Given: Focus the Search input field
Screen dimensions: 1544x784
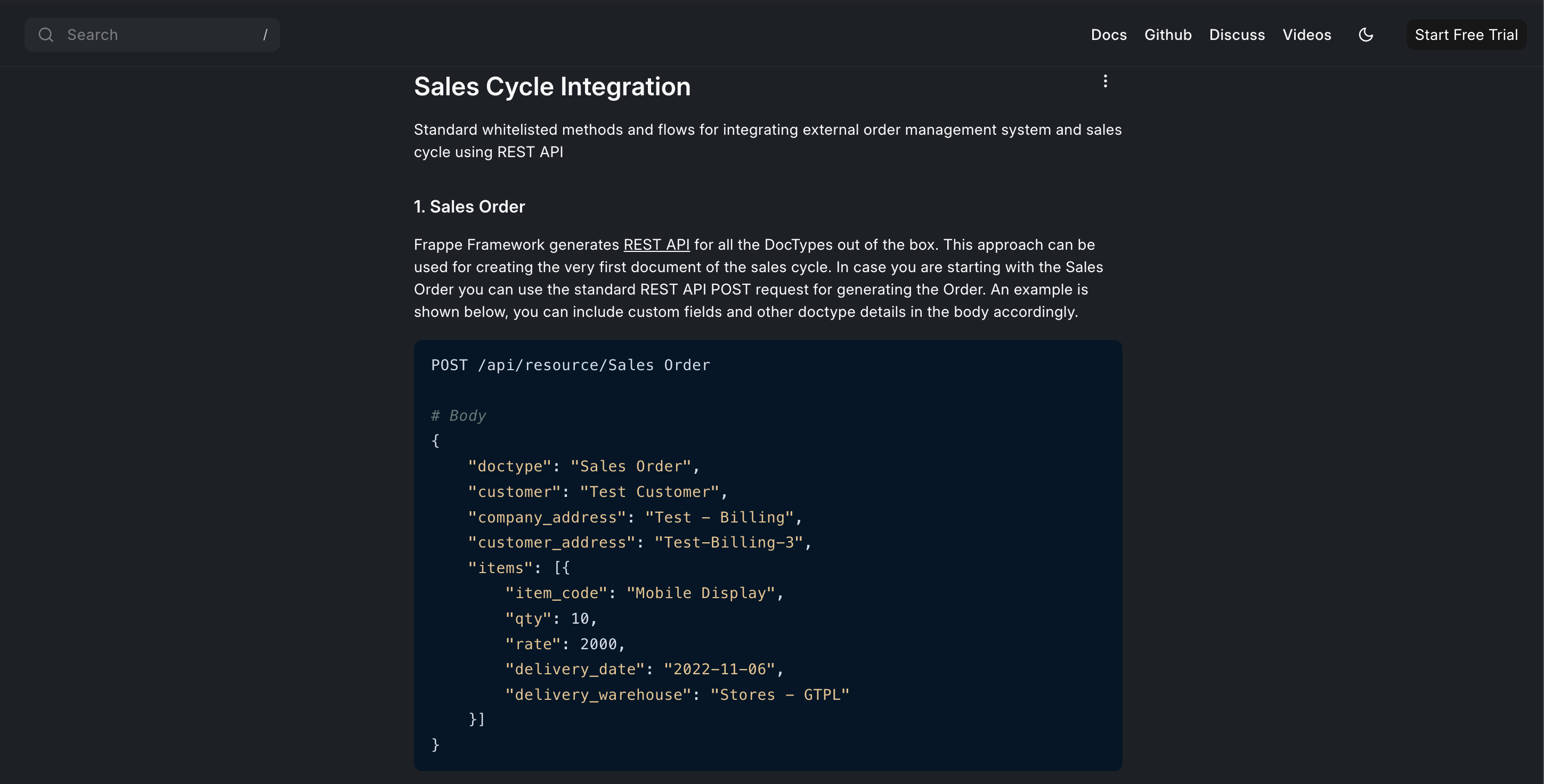Looking at the screenshot, I should click(x=152, y=35).
